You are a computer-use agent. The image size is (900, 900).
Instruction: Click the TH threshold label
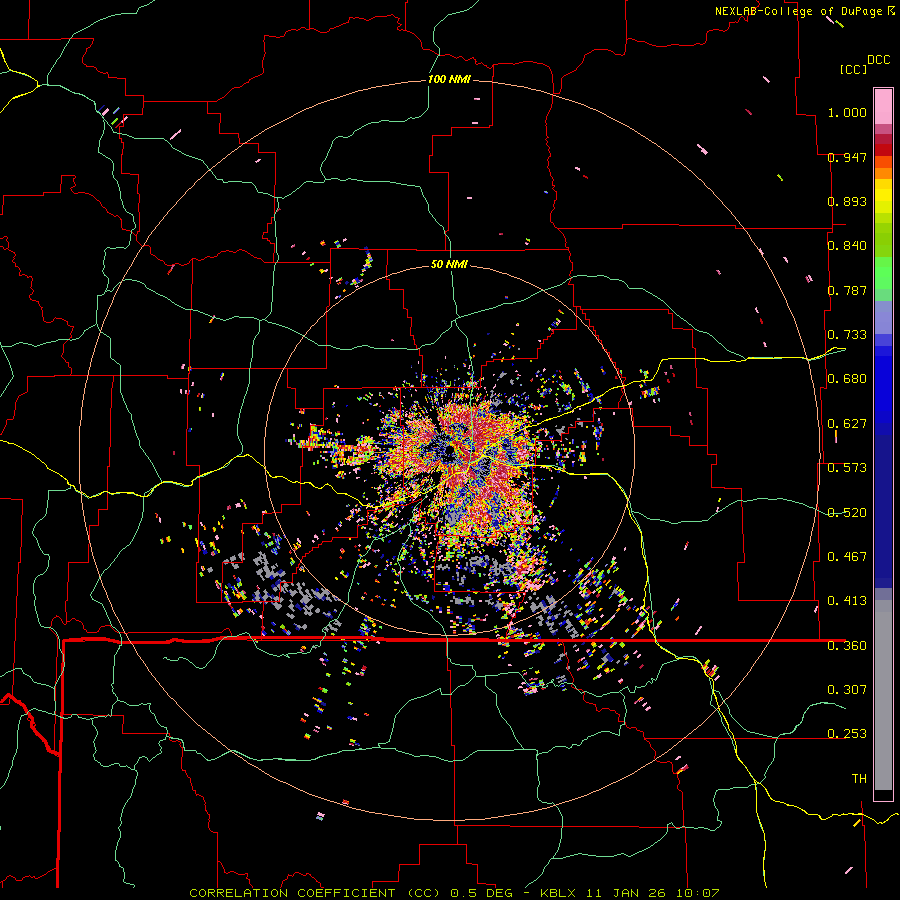859,779
